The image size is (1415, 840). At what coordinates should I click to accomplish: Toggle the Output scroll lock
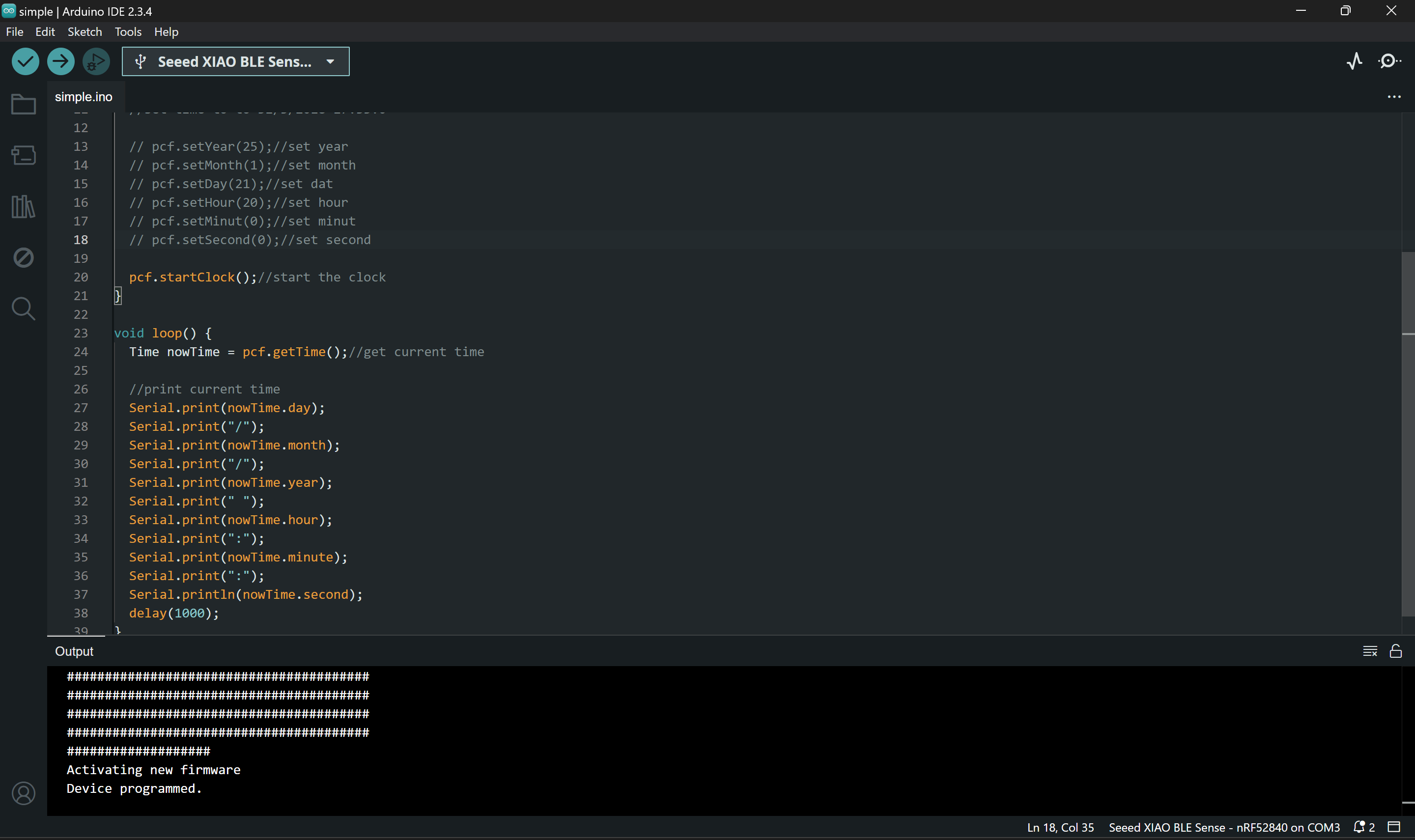pyautogui.click(x=1396, y=651)
